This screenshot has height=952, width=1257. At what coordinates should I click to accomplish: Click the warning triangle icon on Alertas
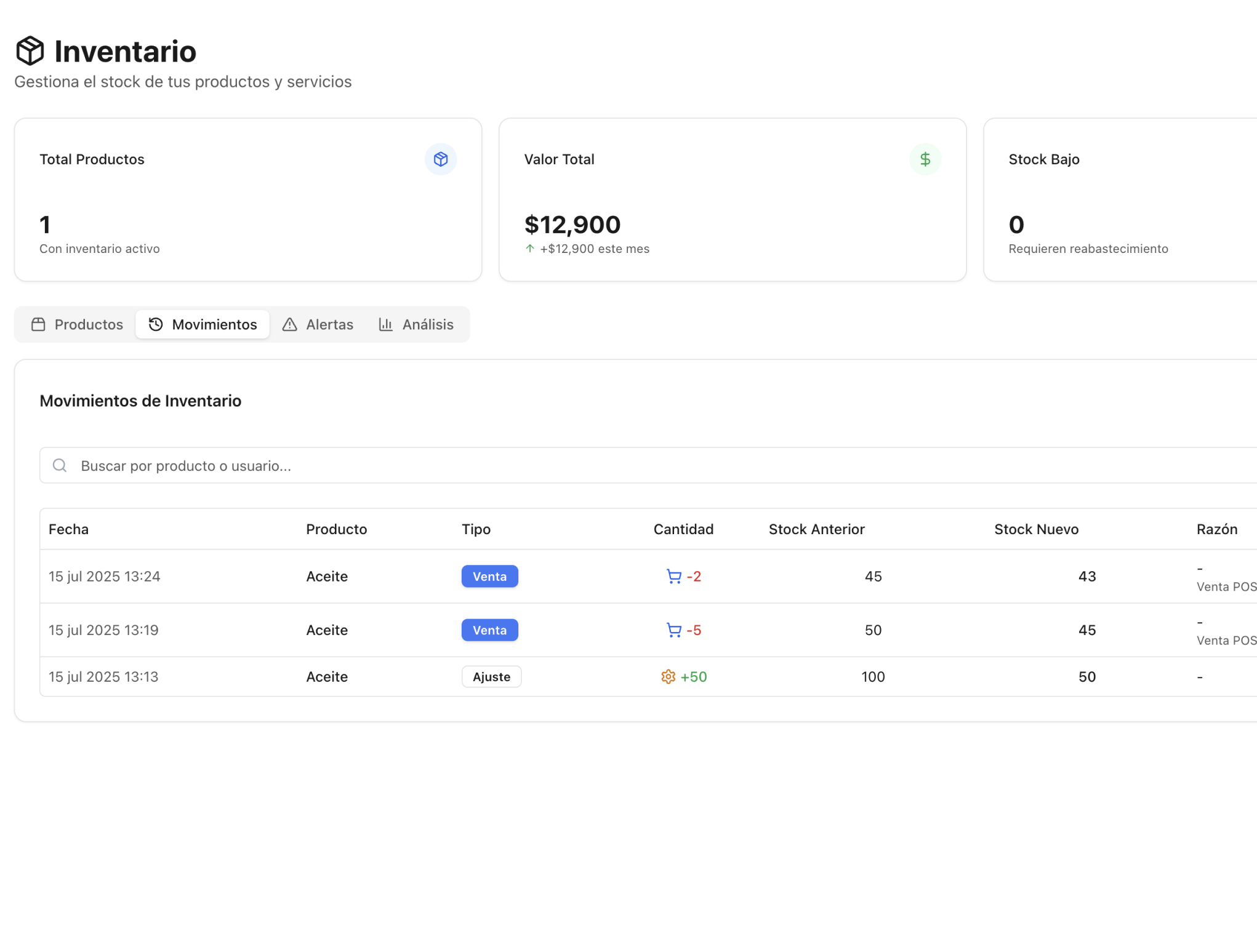tap(289, 324)
